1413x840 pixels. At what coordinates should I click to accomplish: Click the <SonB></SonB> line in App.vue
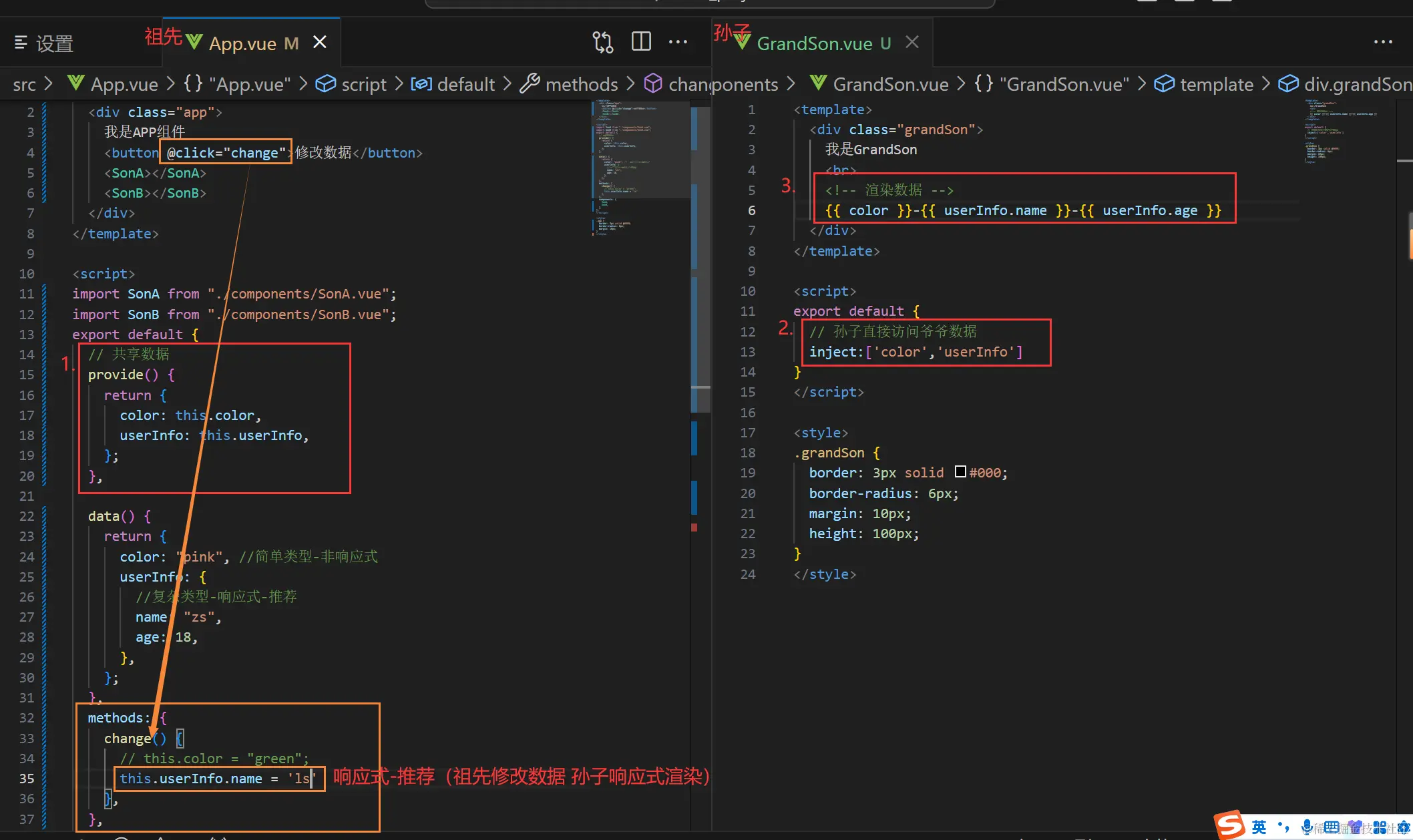tap(155, 193)
